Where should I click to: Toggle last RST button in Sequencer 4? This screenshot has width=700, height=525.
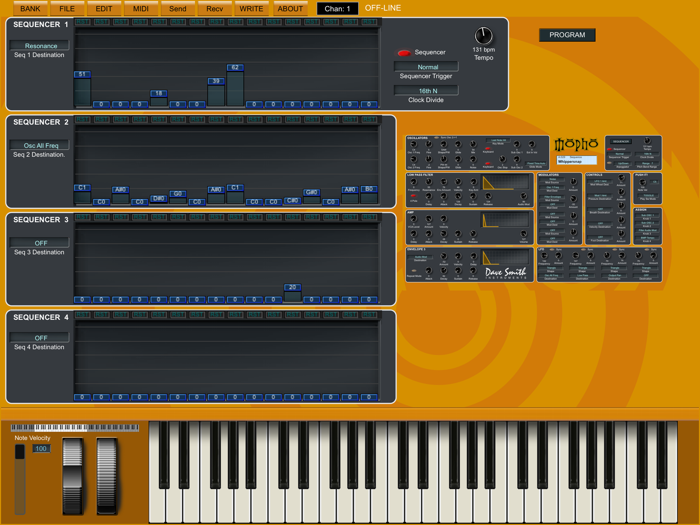tap(369, 315)
